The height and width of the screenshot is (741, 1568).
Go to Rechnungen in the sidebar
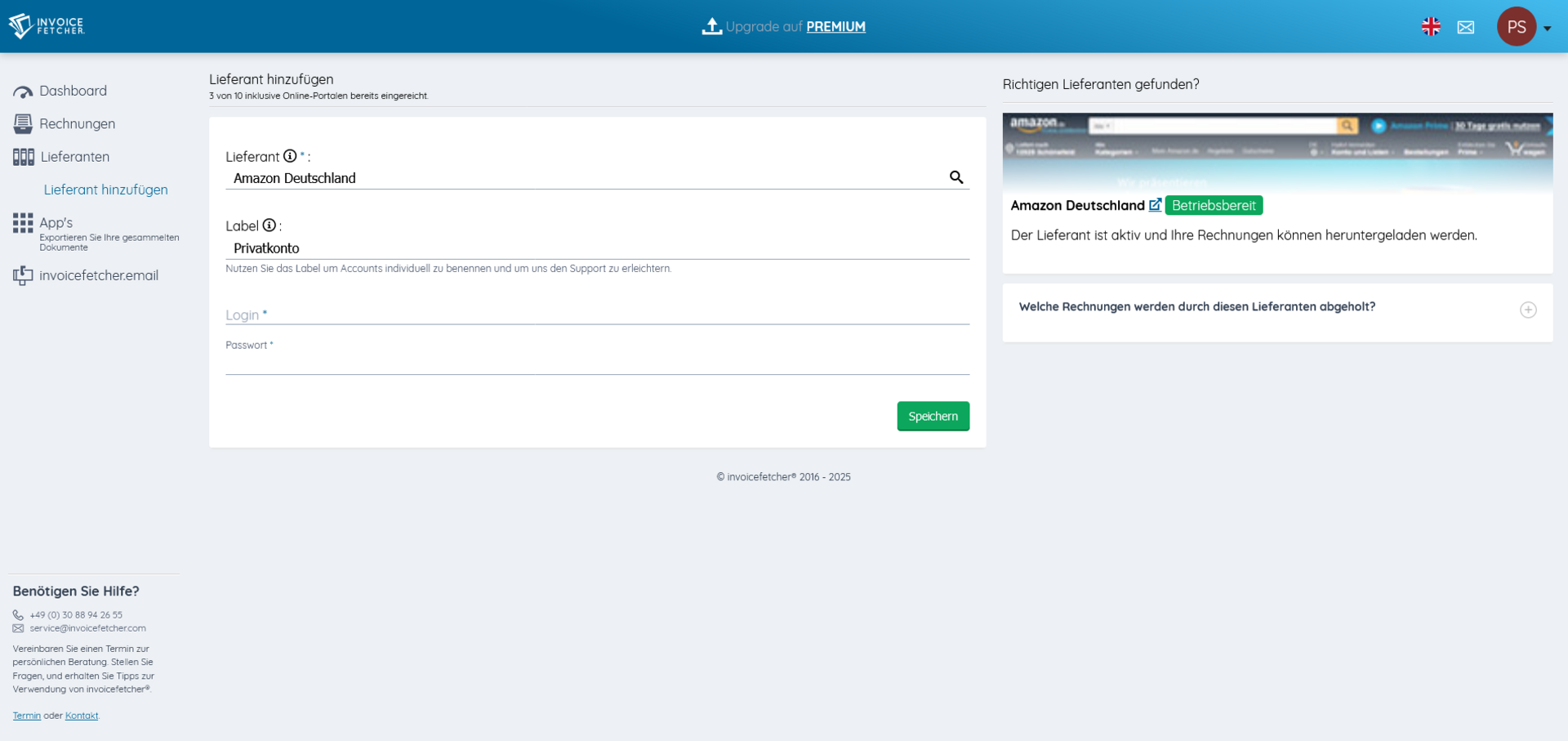tap(77, 123)
